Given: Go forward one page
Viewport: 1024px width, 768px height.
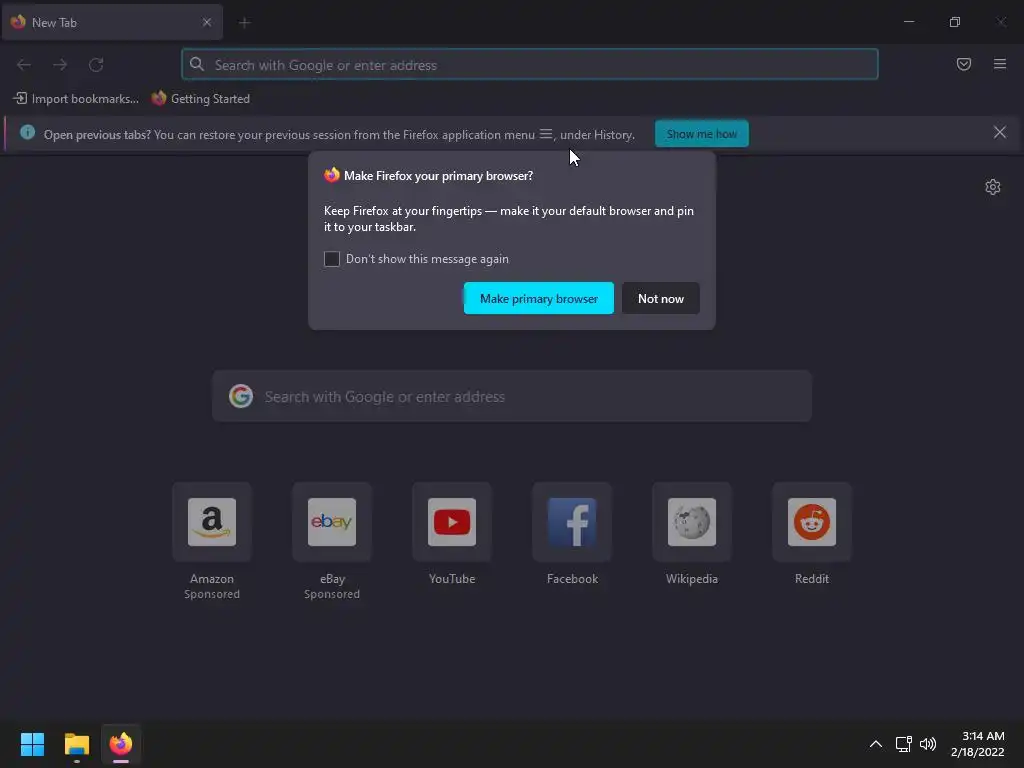Looking at the screenshot, I should [x=60, y=65].
